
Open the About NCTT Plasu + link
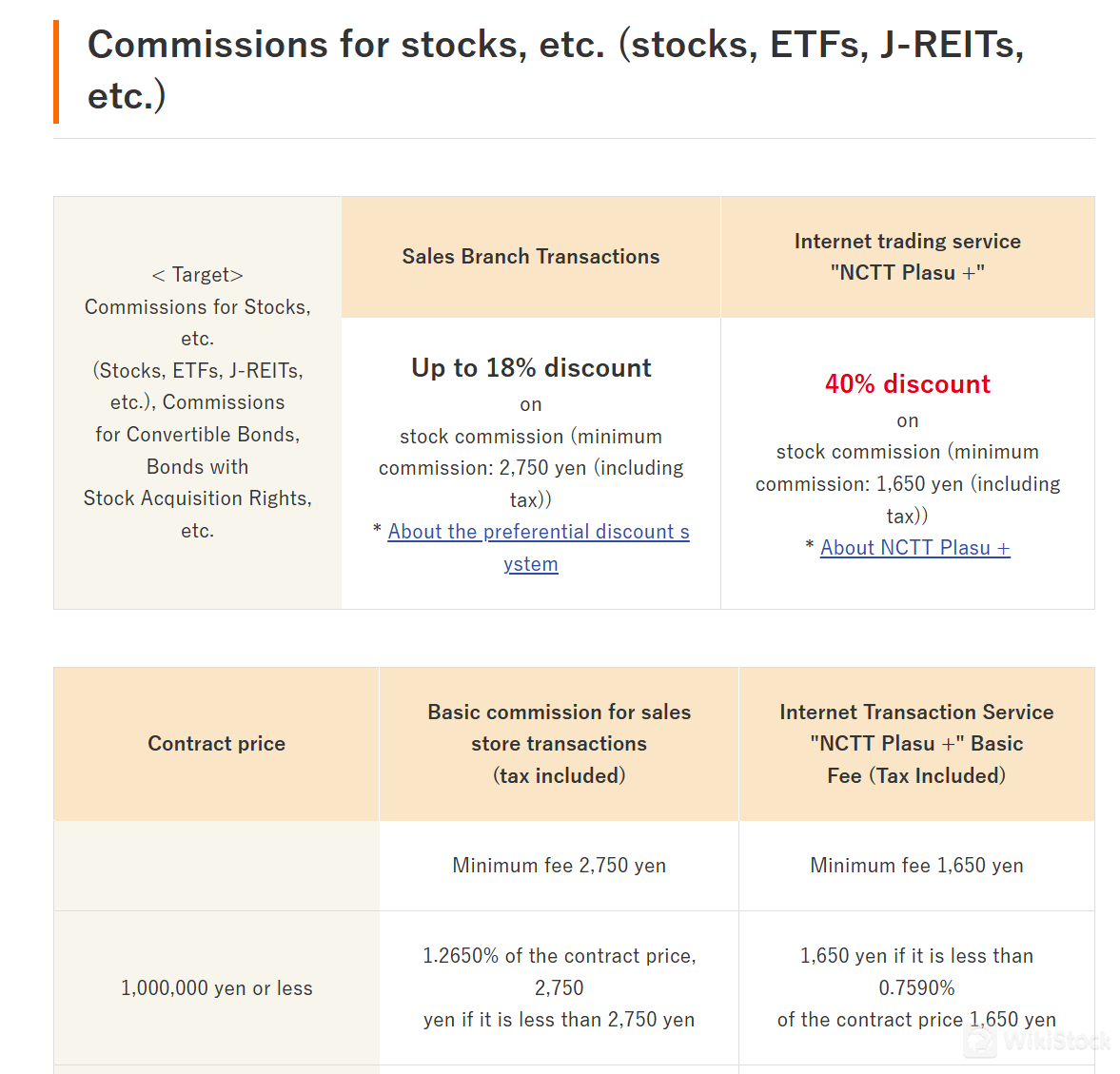pos(914,548)
